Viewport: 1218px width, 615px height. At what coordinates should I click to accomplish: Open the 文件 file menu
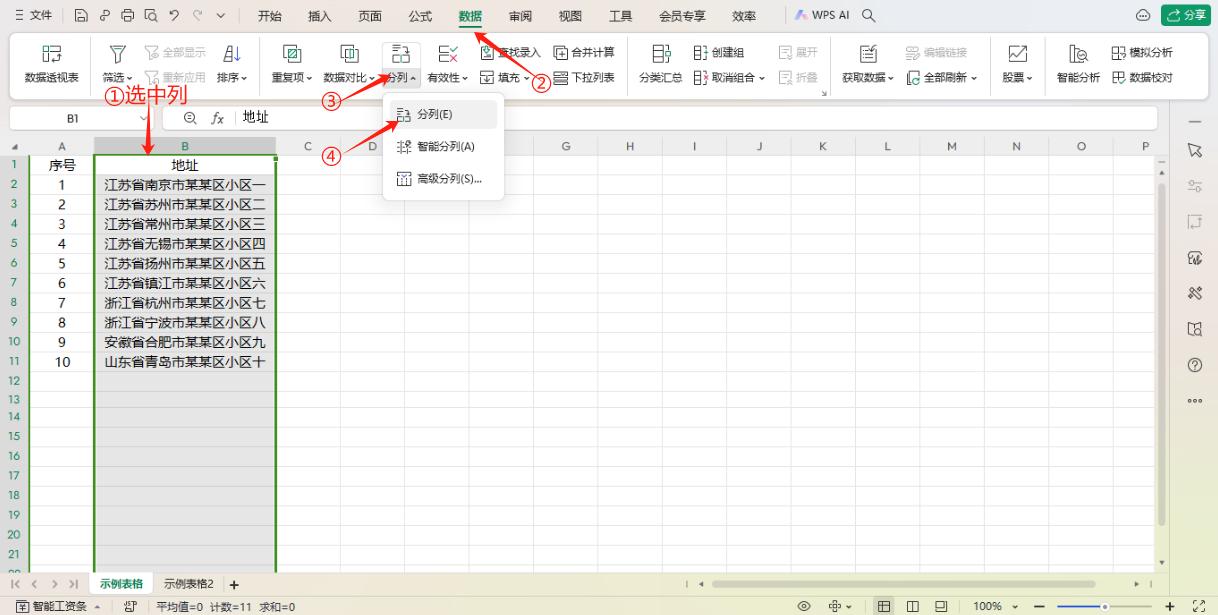point(33,16)
